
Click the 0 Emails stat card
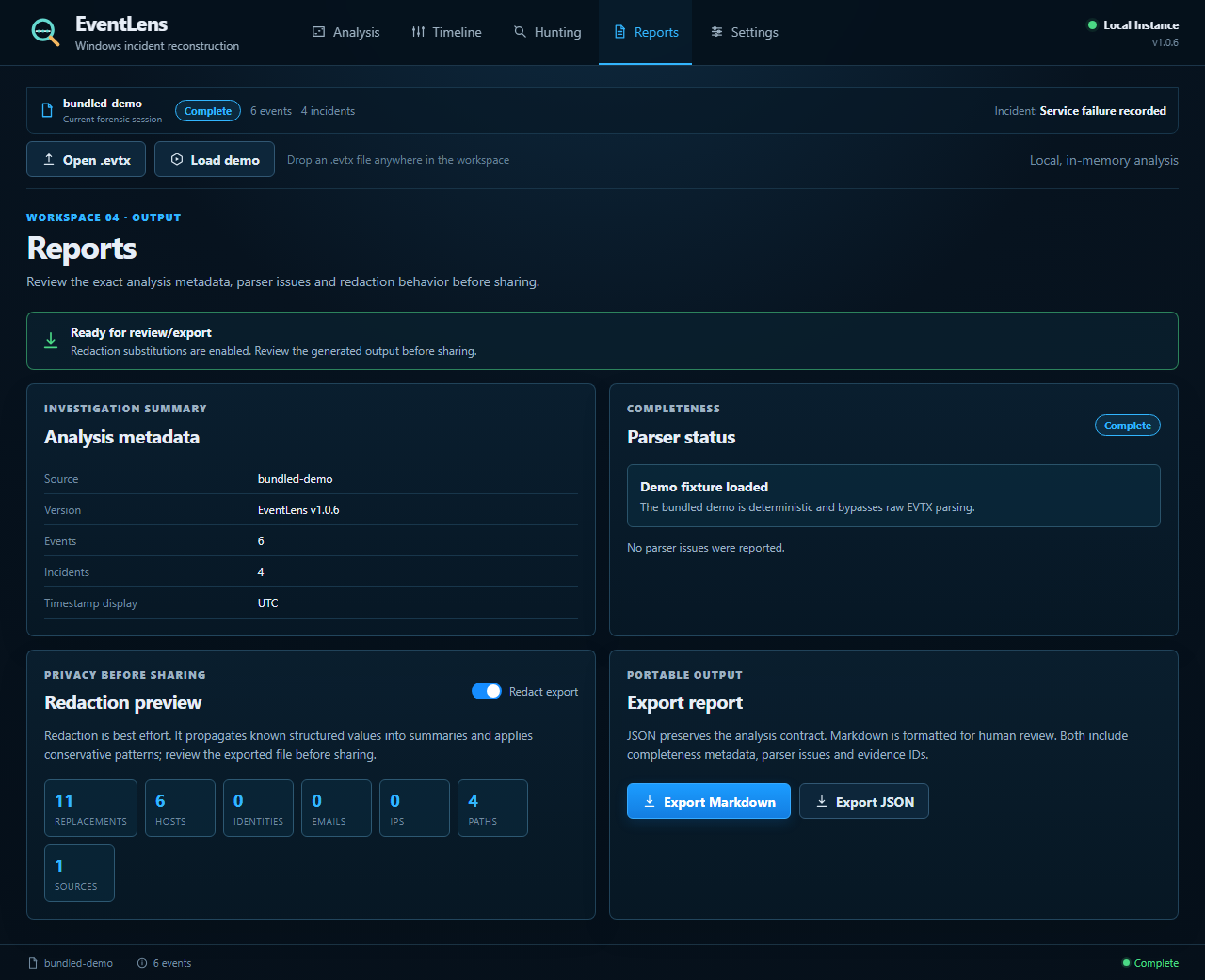coord(336,808)
